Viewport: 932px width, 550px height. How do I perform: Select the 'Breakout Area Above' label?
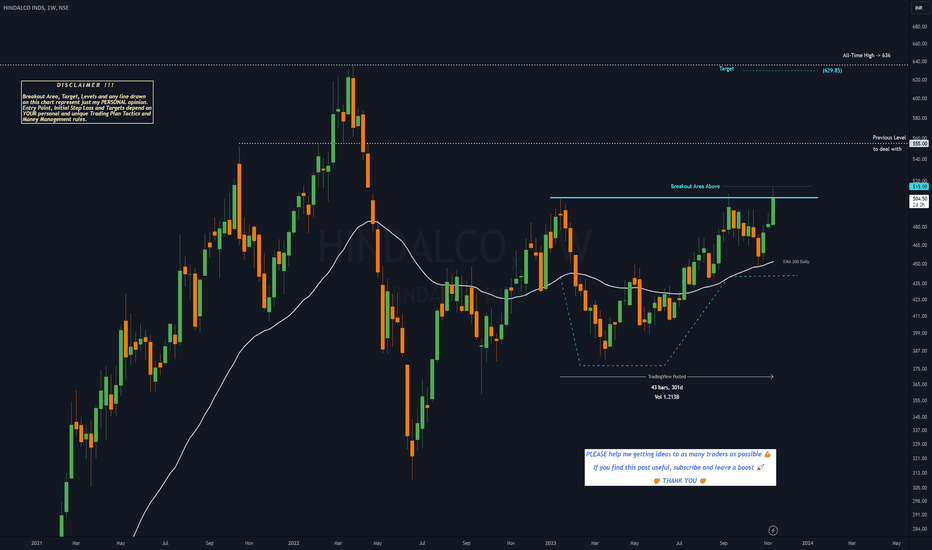(x=695, y=187)
